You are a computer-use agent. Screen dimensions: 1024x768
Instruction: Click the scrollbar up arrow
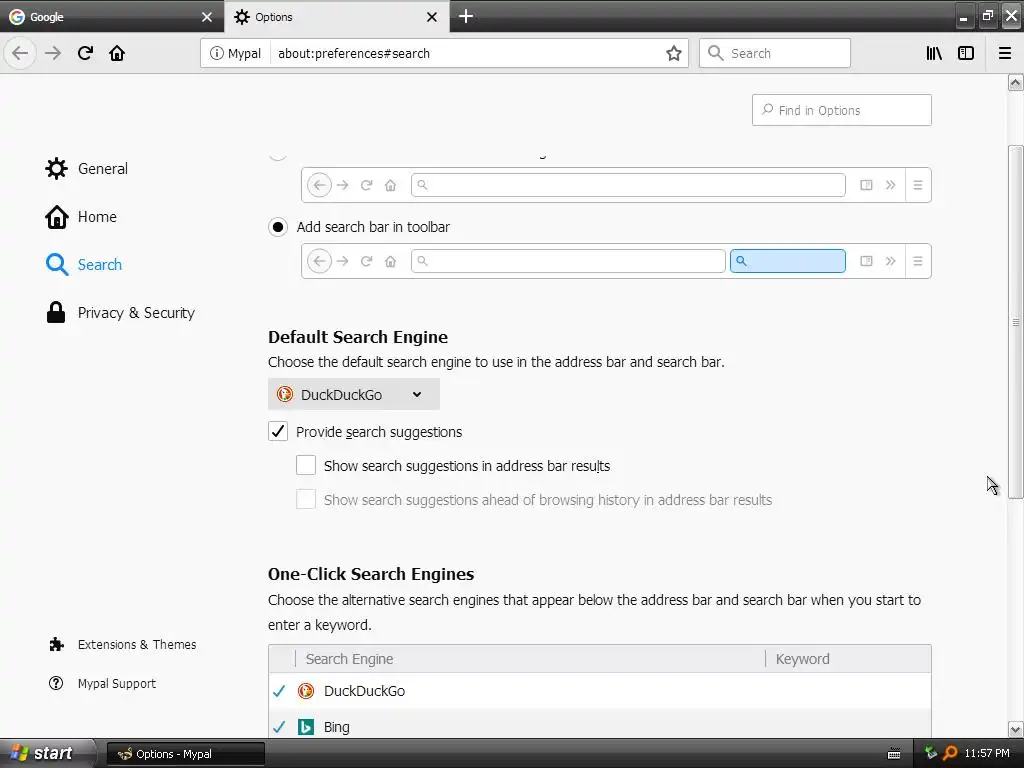click(1015, 82)
